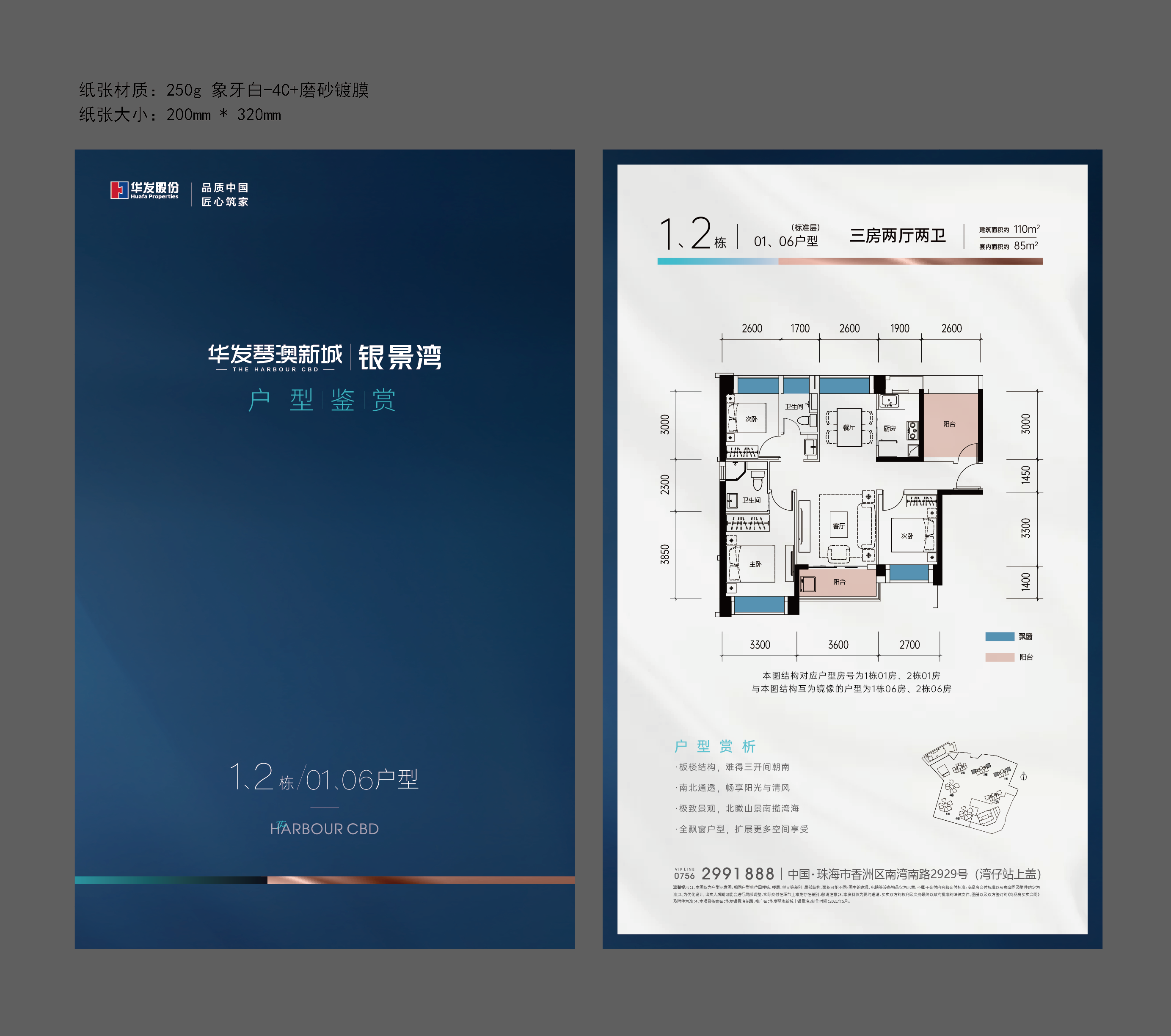The width and height of the screenshot is (1171, 1036).
Task: Click the bullet '极致景观，北瞰山景南揽湾海'
Action: click(737, 808)
